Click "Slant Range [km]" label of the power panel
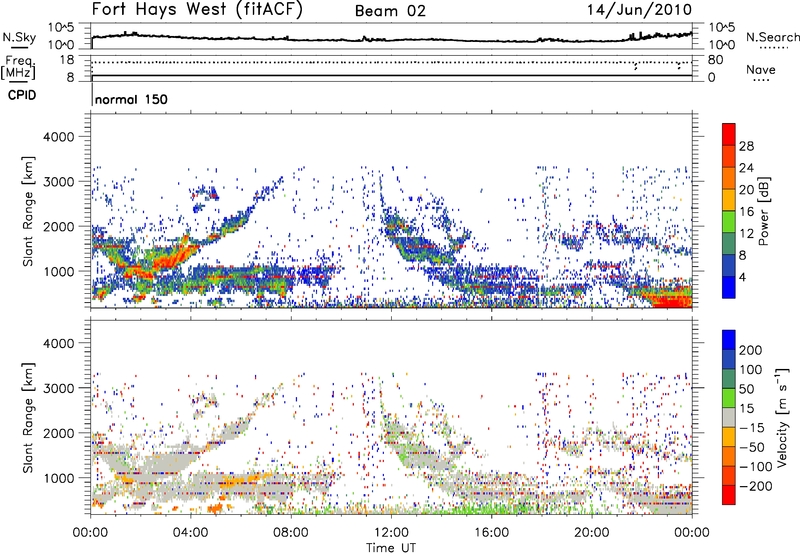This screenshot has width=800, height=554. [28, 211]
